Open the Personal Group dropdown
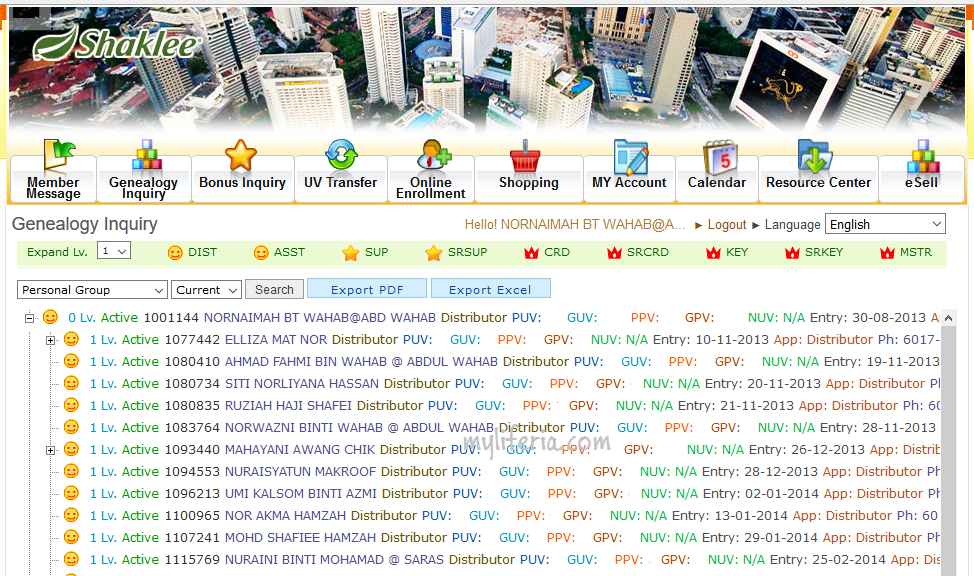Screen dimensions: 974x576 click(x=92, y=290)
